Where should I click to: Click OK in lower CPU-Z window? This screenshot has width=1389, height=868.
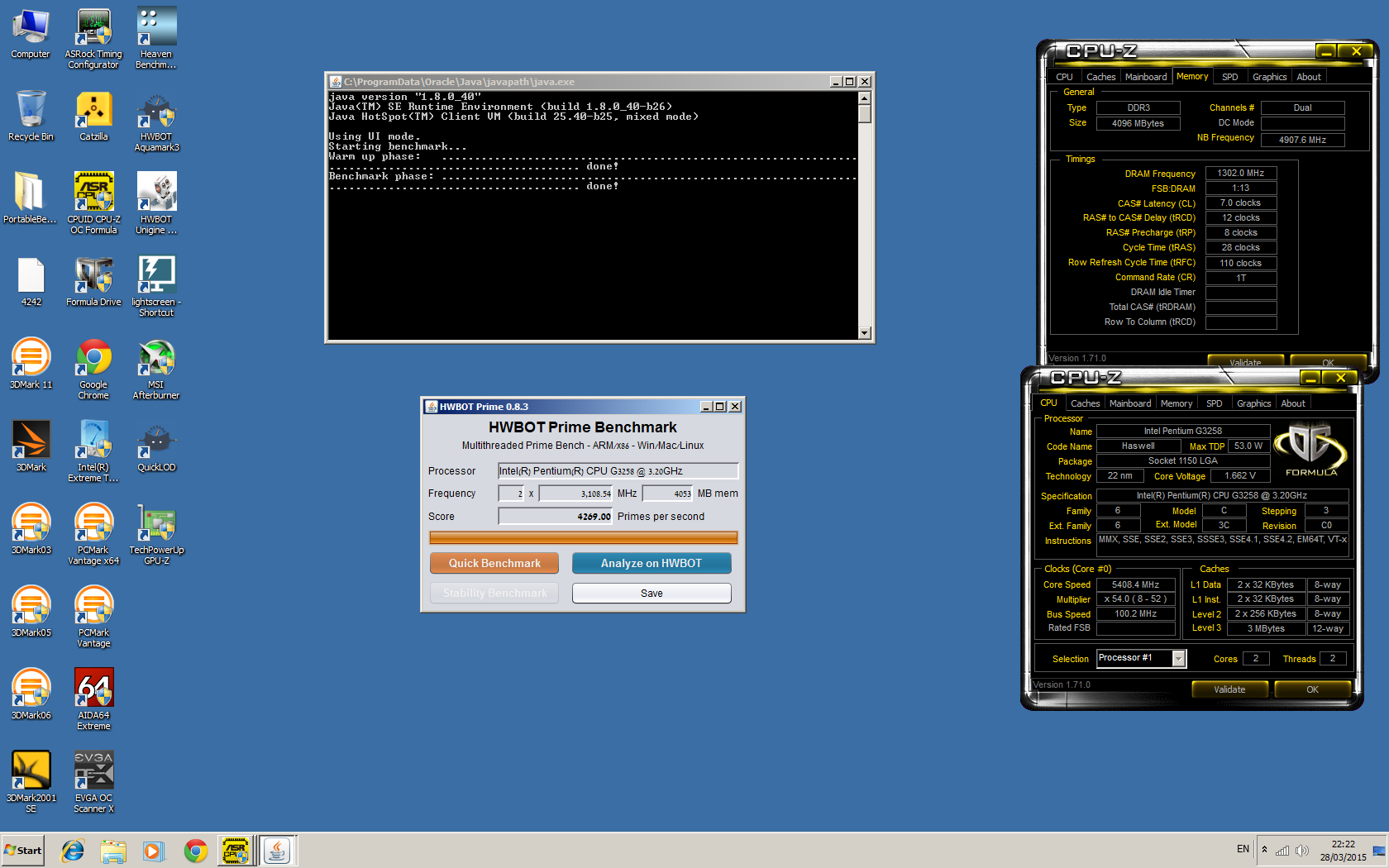[x=1312, y=689]
